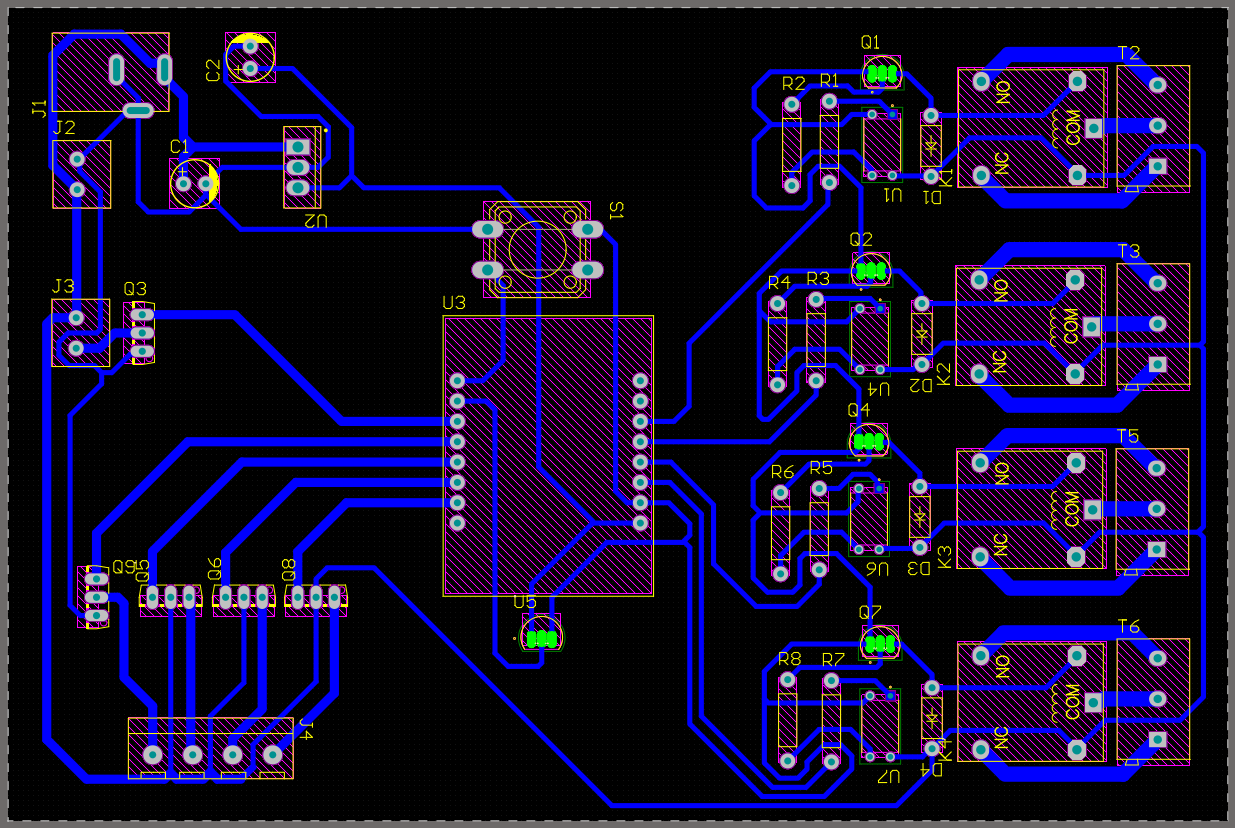Select the J1 power jack footprint
The width and height of the screenshot is (1235, 828).
[x=111, y=72]
